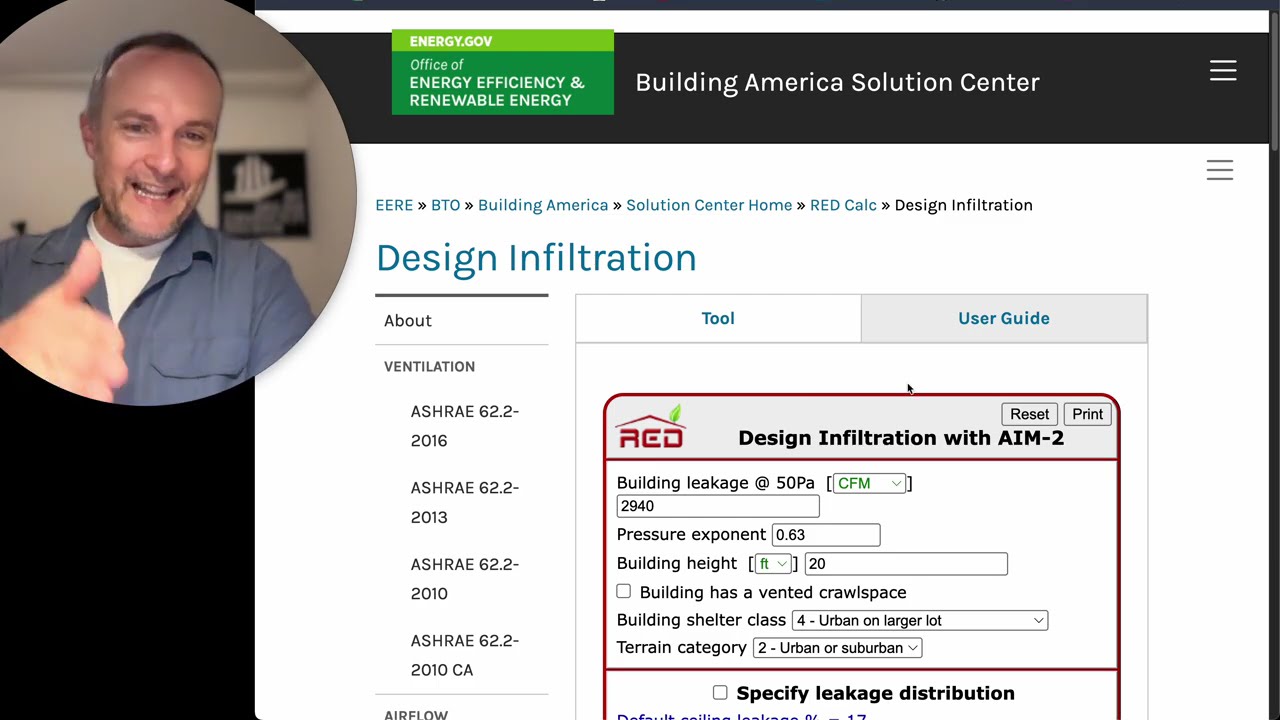This screenshot has width=1280, height=720.
Task: Open the About sidebar item
Action: [408, 321]
